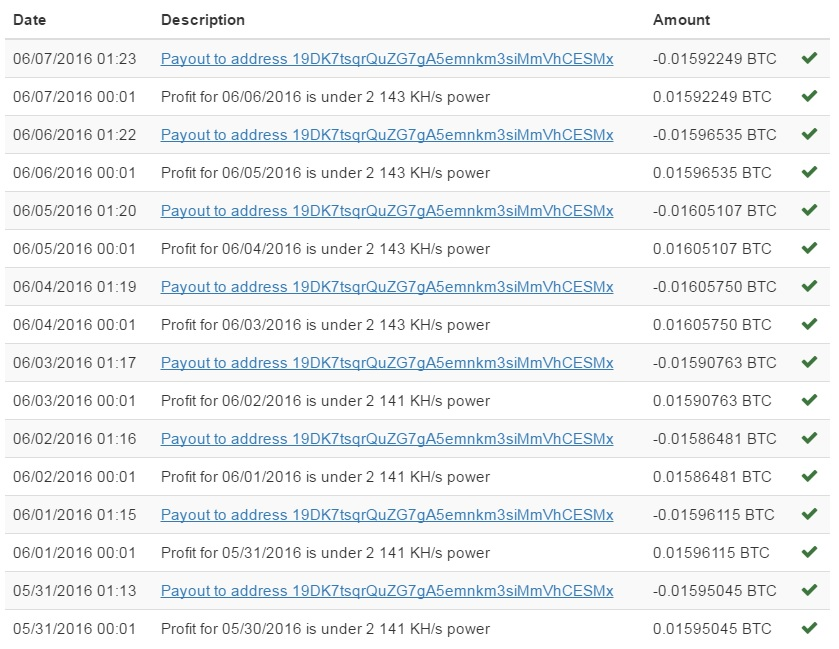Image resolution: width=839 pixels, height=649 pixels.
Task: Click green checkmark for -0.01592249 BTC payout
Action: [810, 58]
